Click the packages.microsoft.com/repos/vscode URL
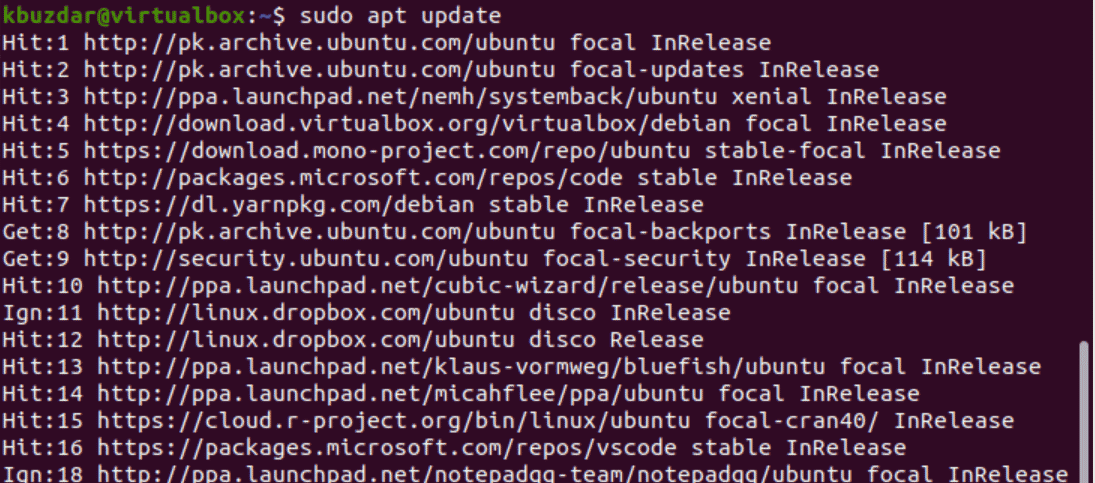Screen dimensions: 1095x483 tap(387, 448)
